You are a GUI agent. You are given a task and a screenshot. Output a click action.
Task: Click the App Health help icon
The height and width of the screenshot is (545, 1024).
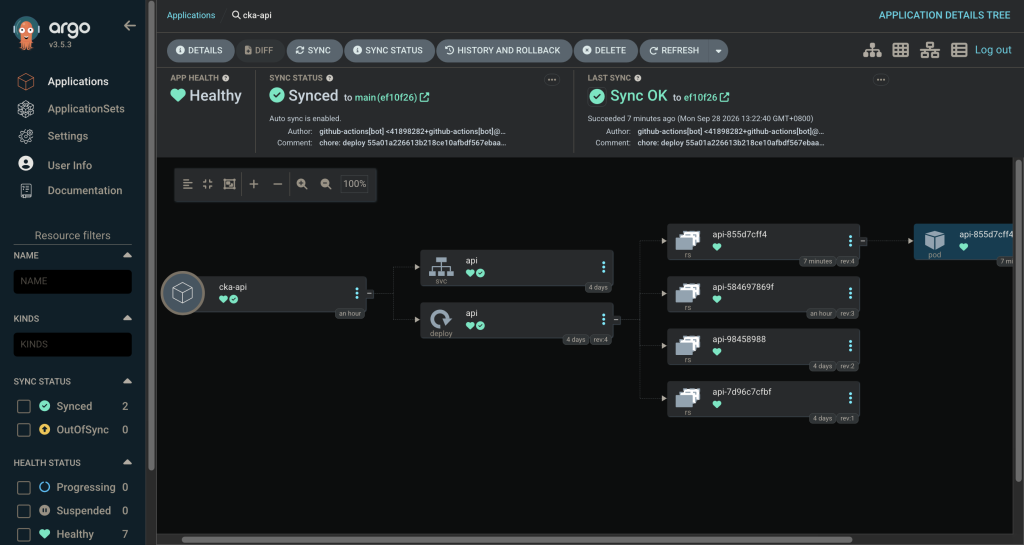(x=225, y=78)
